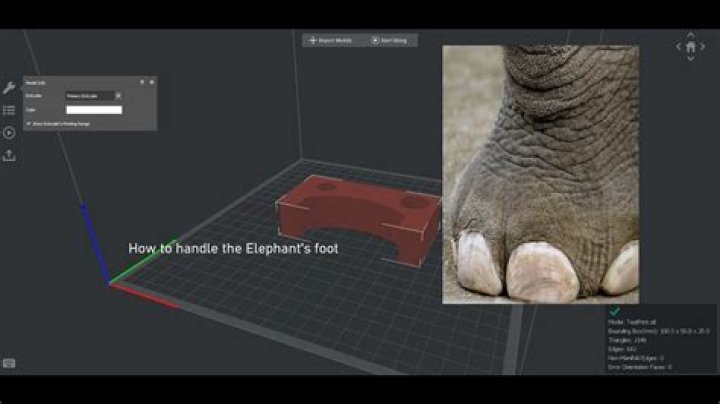Open the list view icon in sidebar
The height and width of the screenshot is (404, 720).
point(9,110)
